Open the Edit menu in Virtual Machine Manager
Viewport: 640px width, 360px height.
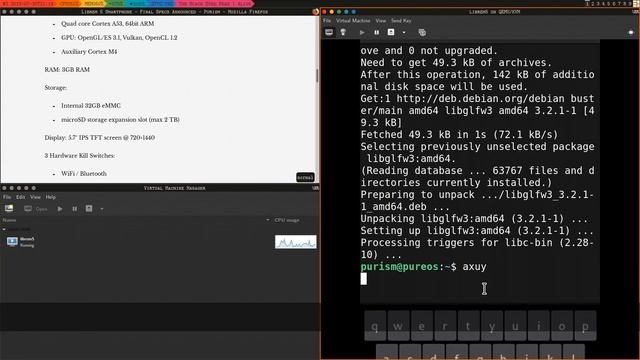[x=20, y=197]
